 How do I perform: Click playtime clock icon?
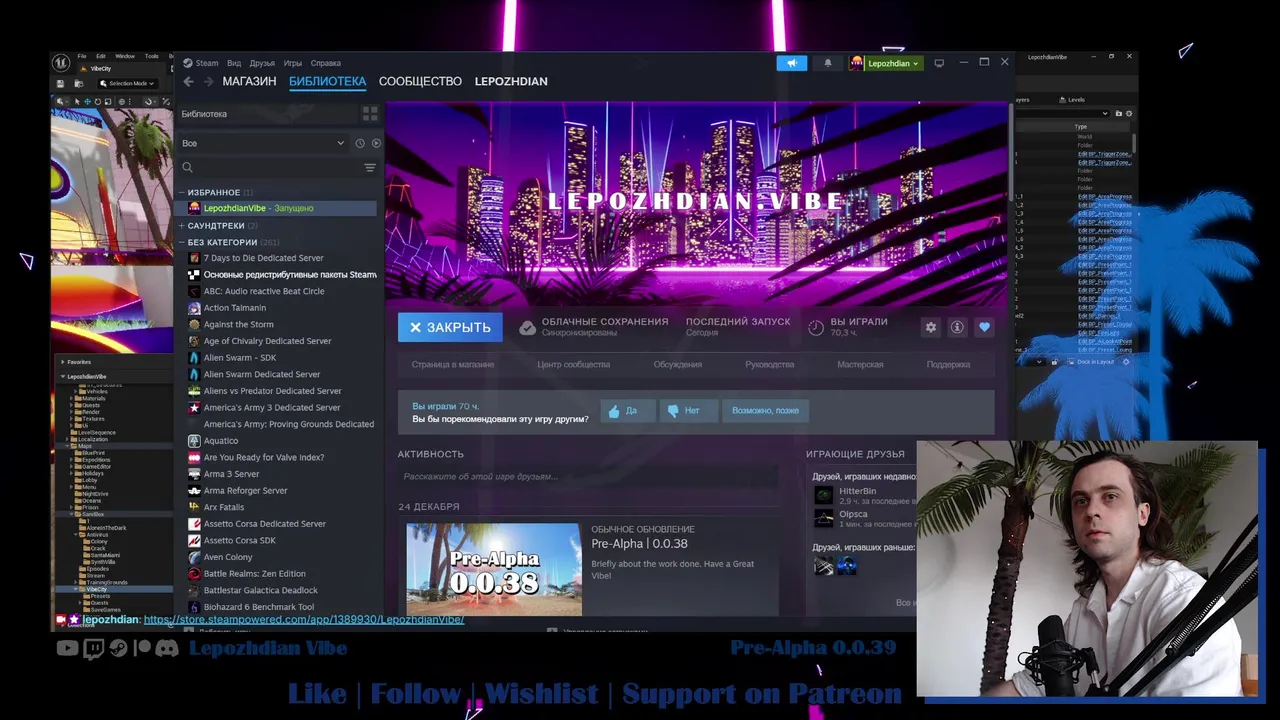pos(816,327)
